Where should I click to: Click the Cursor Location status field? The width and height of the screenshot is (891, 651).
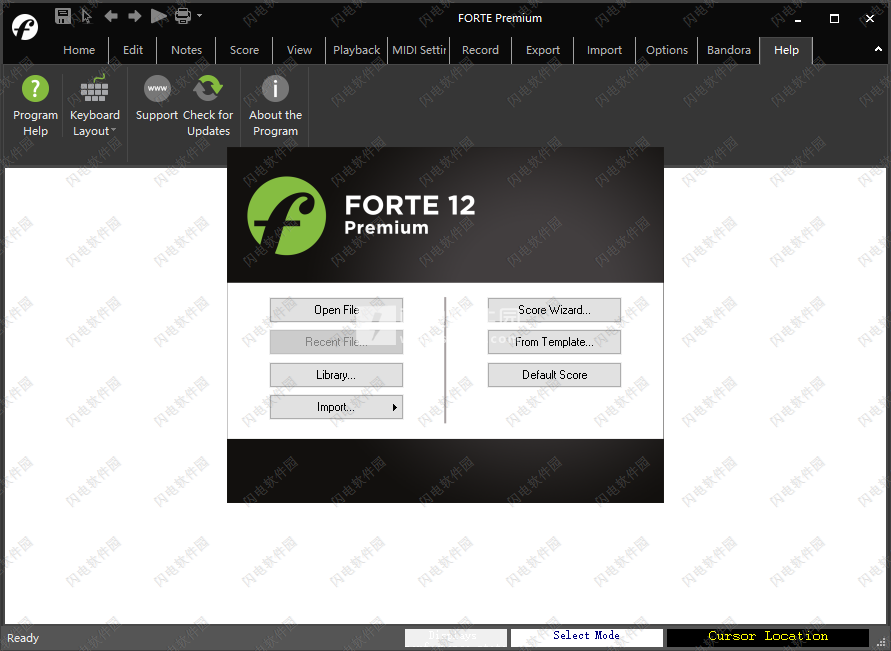[x=768, y=637]
